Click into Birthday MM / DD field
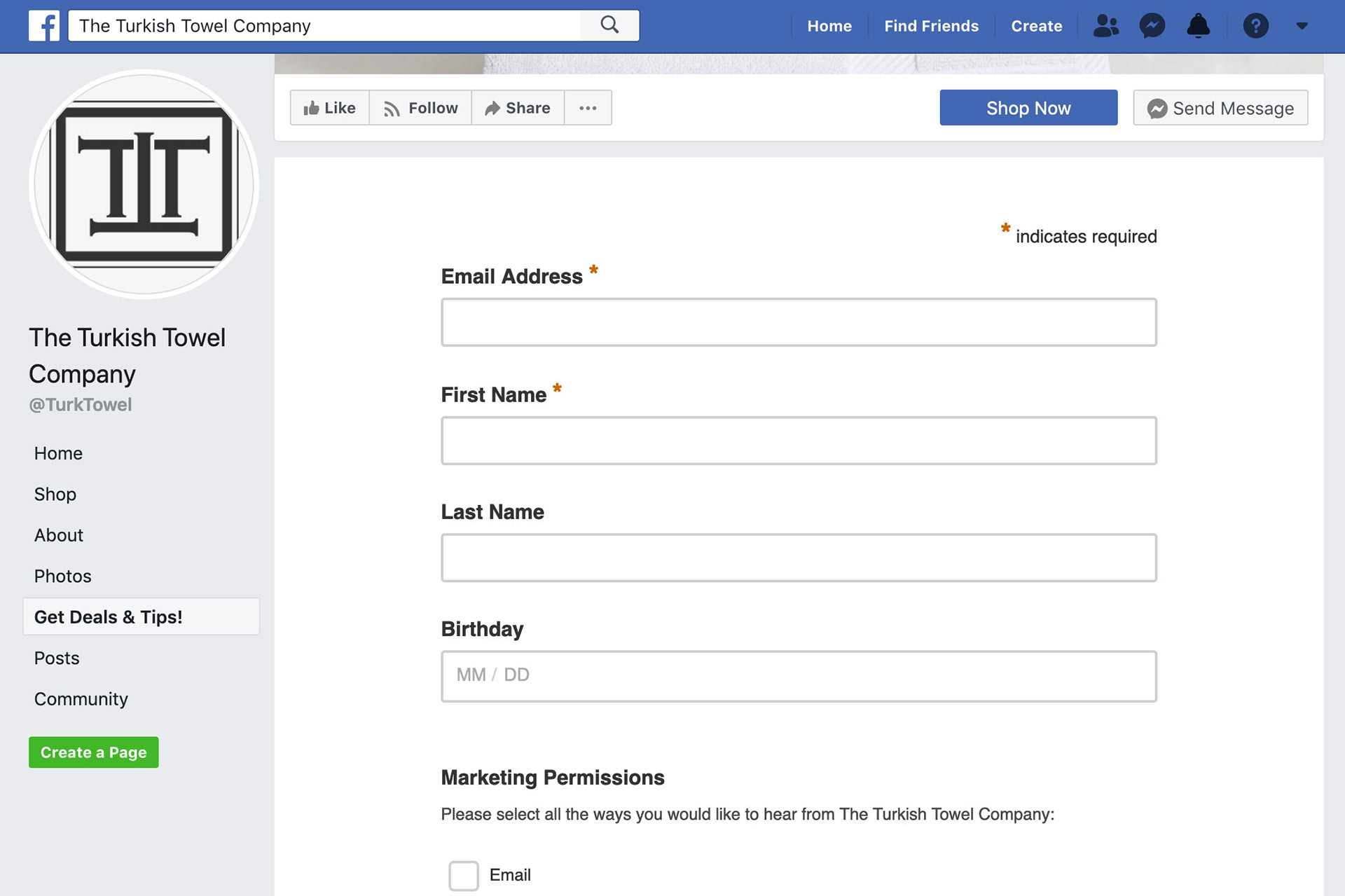The width and height of the screenshot is (1345, 896). (799, 676)
